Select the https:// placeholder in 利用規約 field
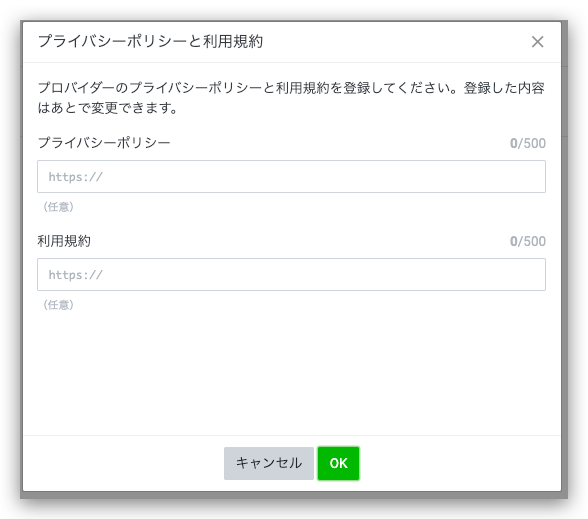 tap(75, 274)
